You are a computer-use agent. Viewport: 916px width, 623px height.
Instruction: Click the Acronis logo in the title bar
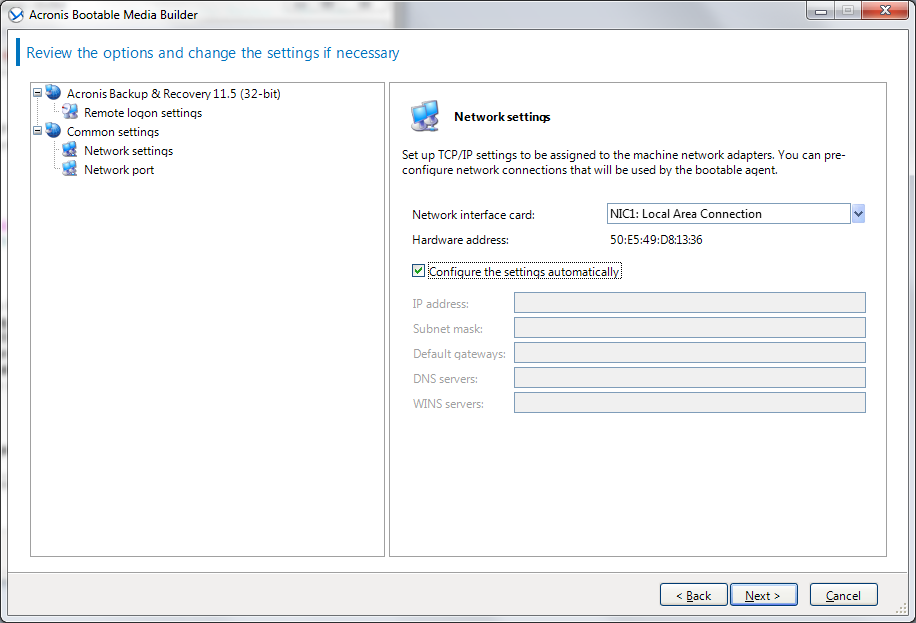[x=16, y=15]
